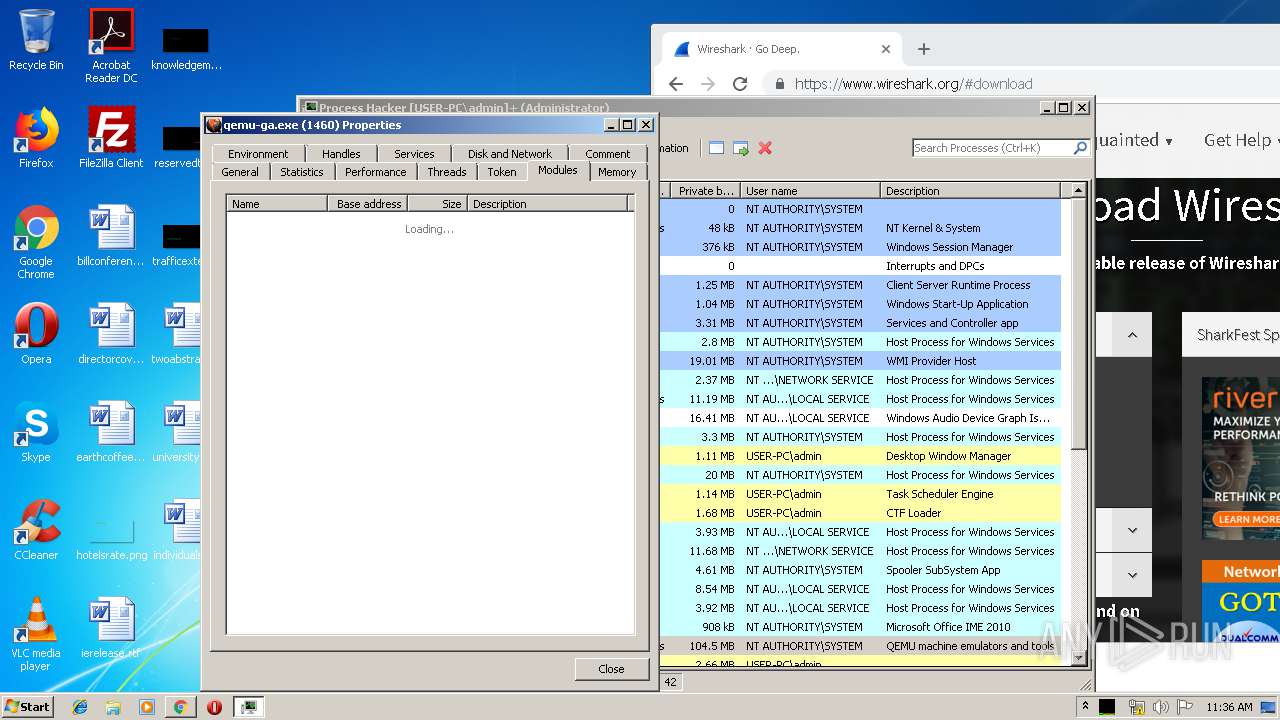
Task: Select the Opera desktop icon
Action: click(x=36, y=334)
